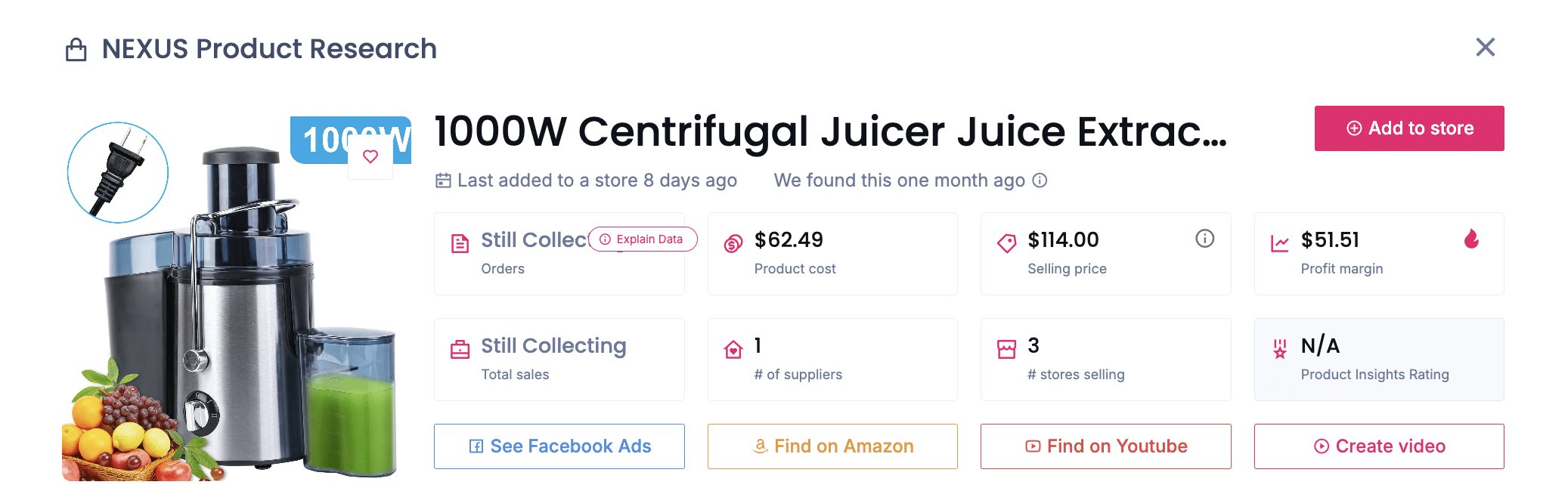Screen dimensions: 1568x491
Task: Open See Facebook Ads
Action: [559, 446]
